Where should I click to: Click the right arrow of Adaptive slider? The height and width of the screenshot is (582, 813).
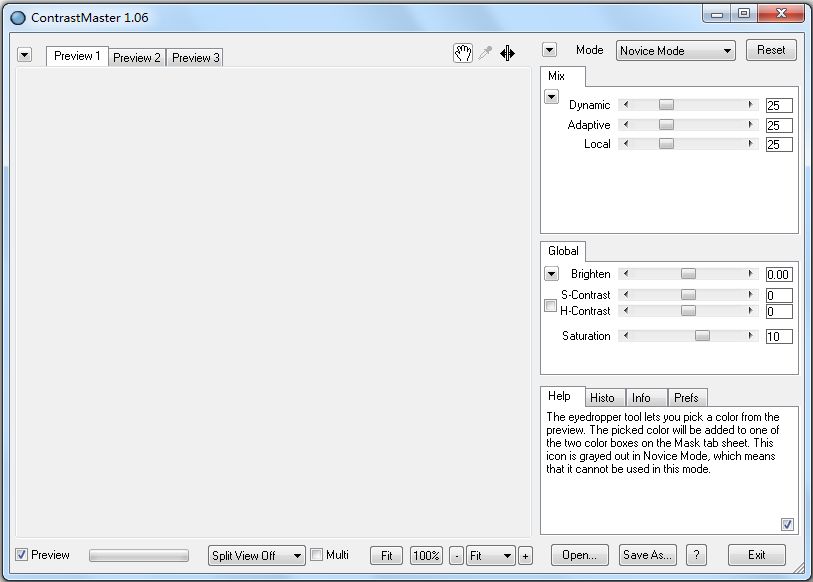(x=750, y=124)
